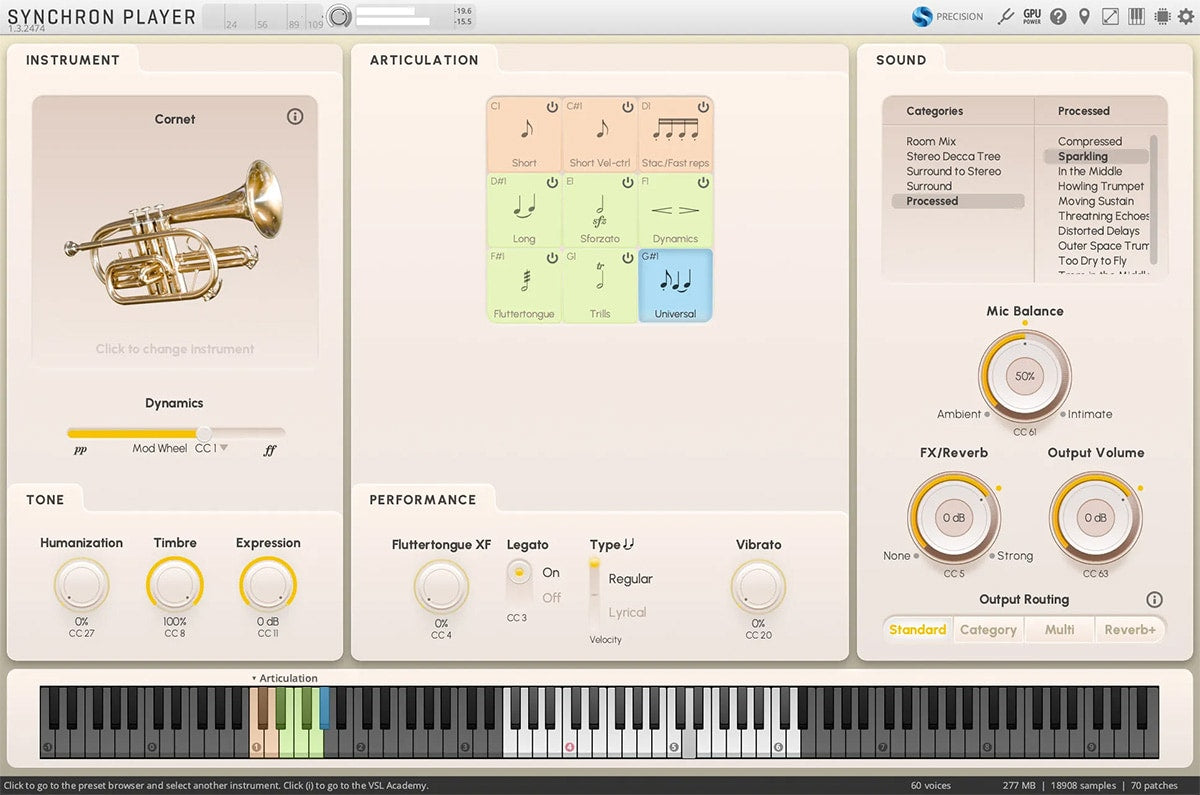This screenshot has height=795, width=1200.
Task: Choose the Distorted Delays preset
Action: click(1095, 231)
